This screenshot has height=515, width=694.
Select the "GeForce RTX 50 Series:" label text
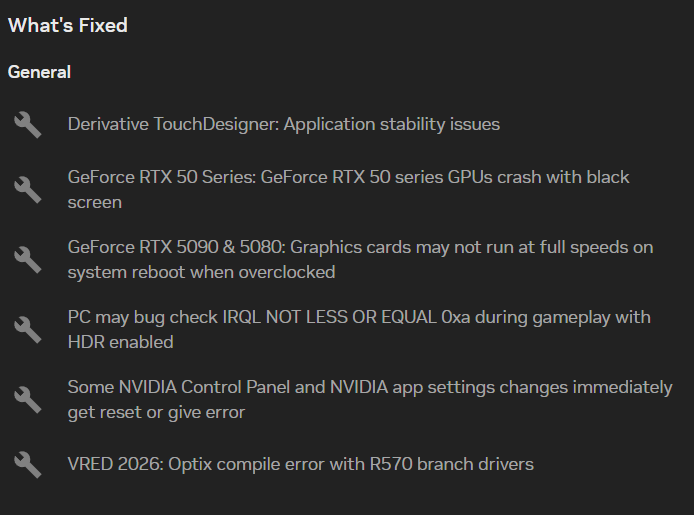(x=162, y=177)
